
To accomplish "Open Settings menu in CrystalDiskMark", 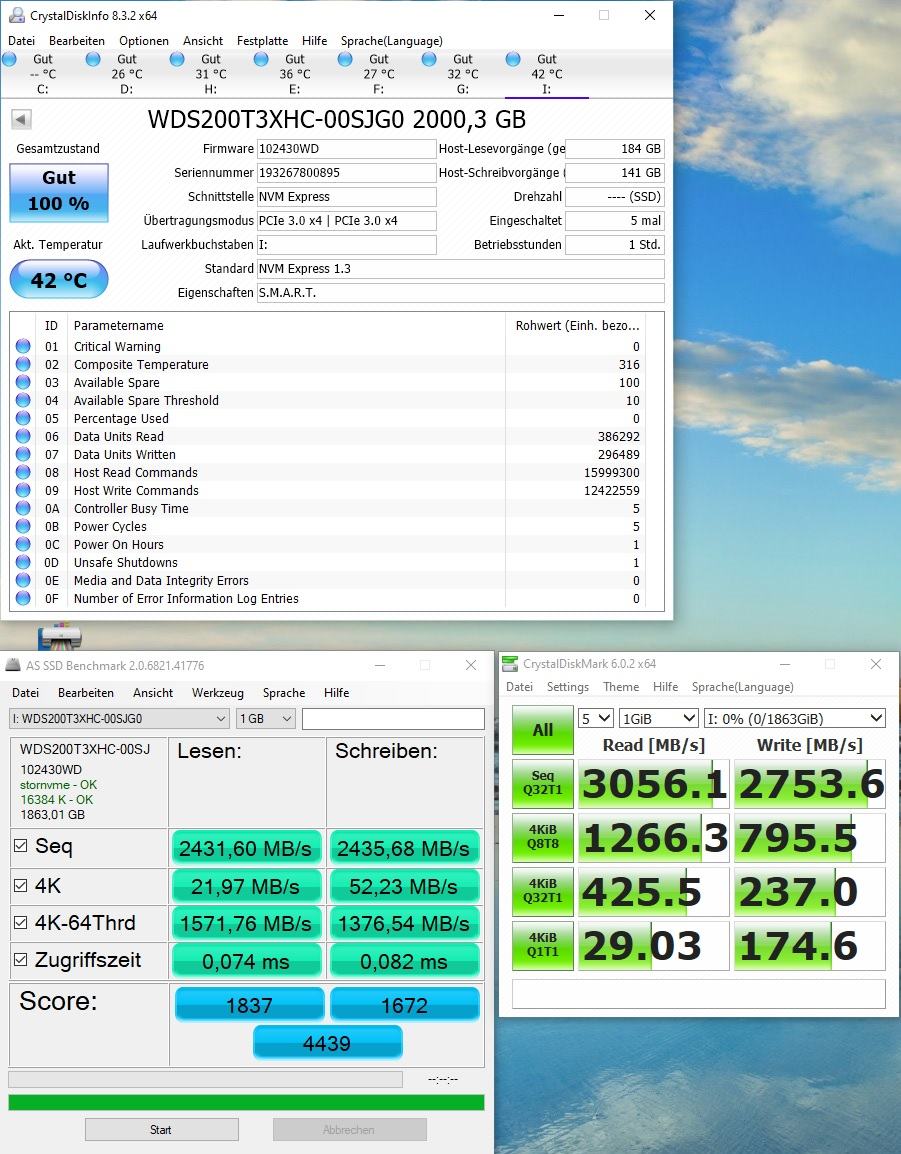I will pos(568,687).
